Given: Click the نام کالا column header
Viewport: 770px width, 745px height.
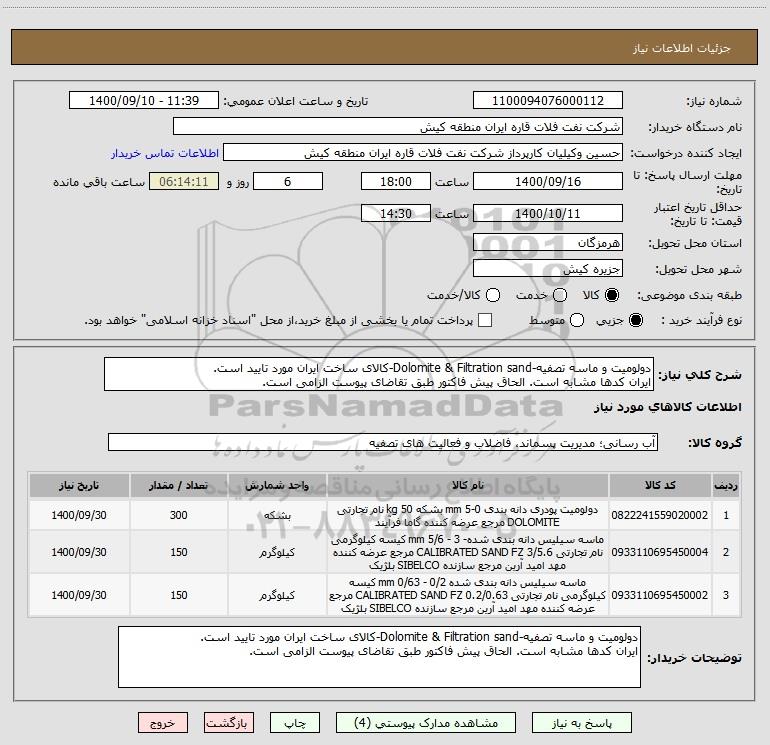Looking at the screenshot, I should click(468, 485).
